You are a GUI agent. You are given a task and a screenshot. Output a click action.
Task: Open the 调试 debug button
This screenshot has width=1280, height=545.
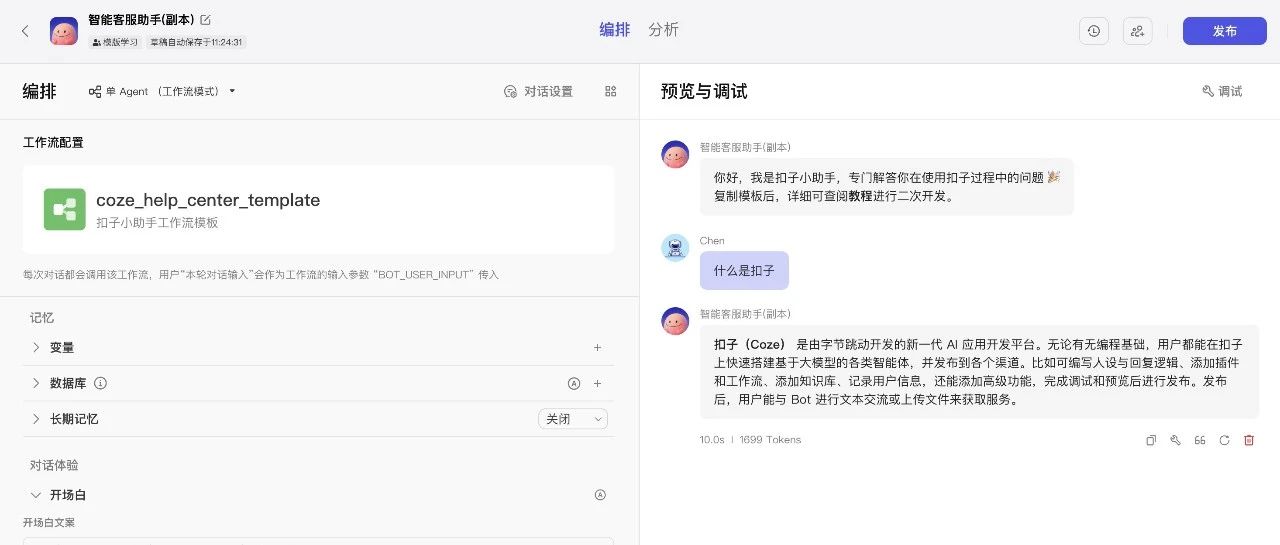[x=1222, y=91]
